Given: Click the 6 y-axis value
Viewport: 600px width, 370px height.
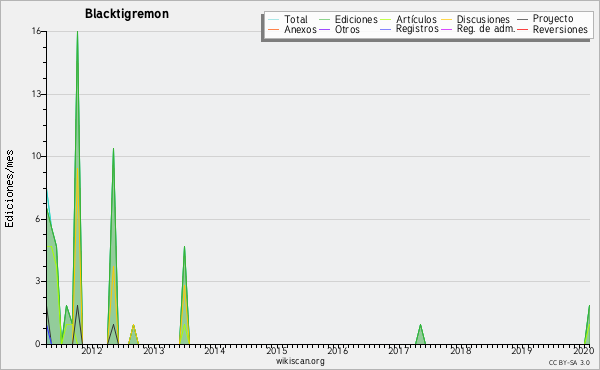Looking at the screenshot, I should point(38,219).
